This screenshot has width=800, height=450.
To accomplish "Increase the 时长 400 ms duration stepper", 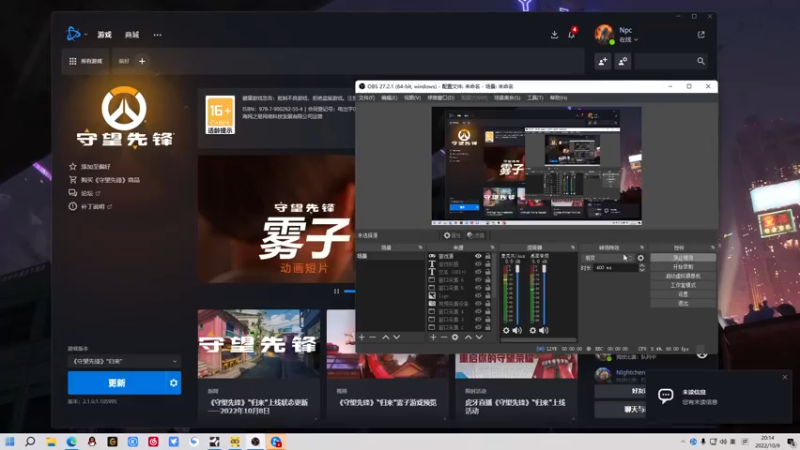I will tap(642, 266).
